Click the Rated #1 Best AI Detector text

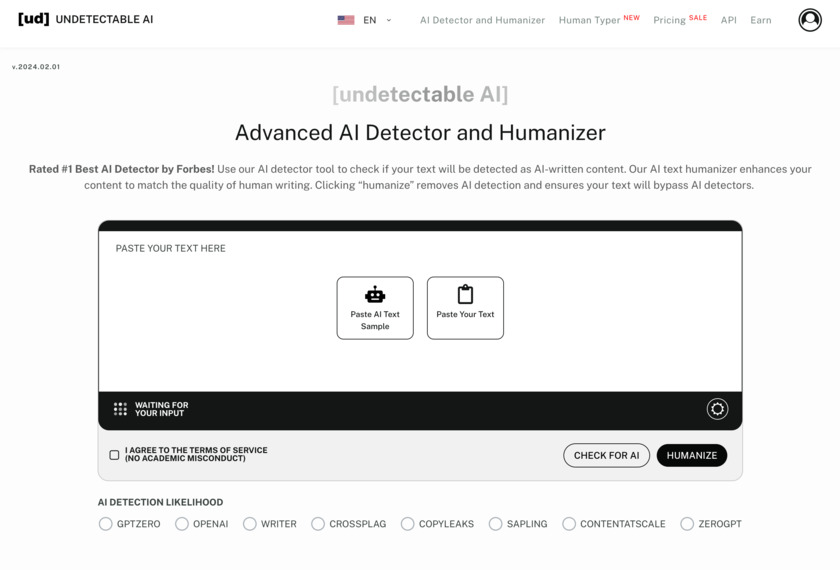[x=122, y=169]
